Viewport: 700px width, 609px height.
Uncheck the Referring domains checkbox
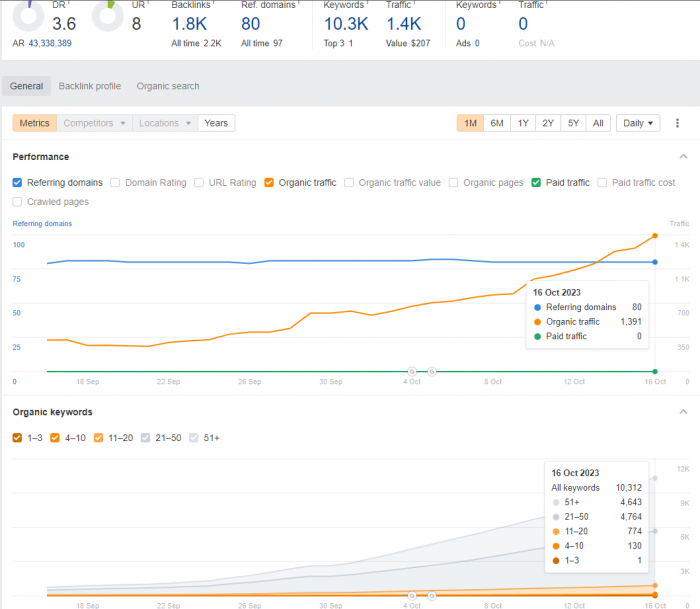pos(18,183)
